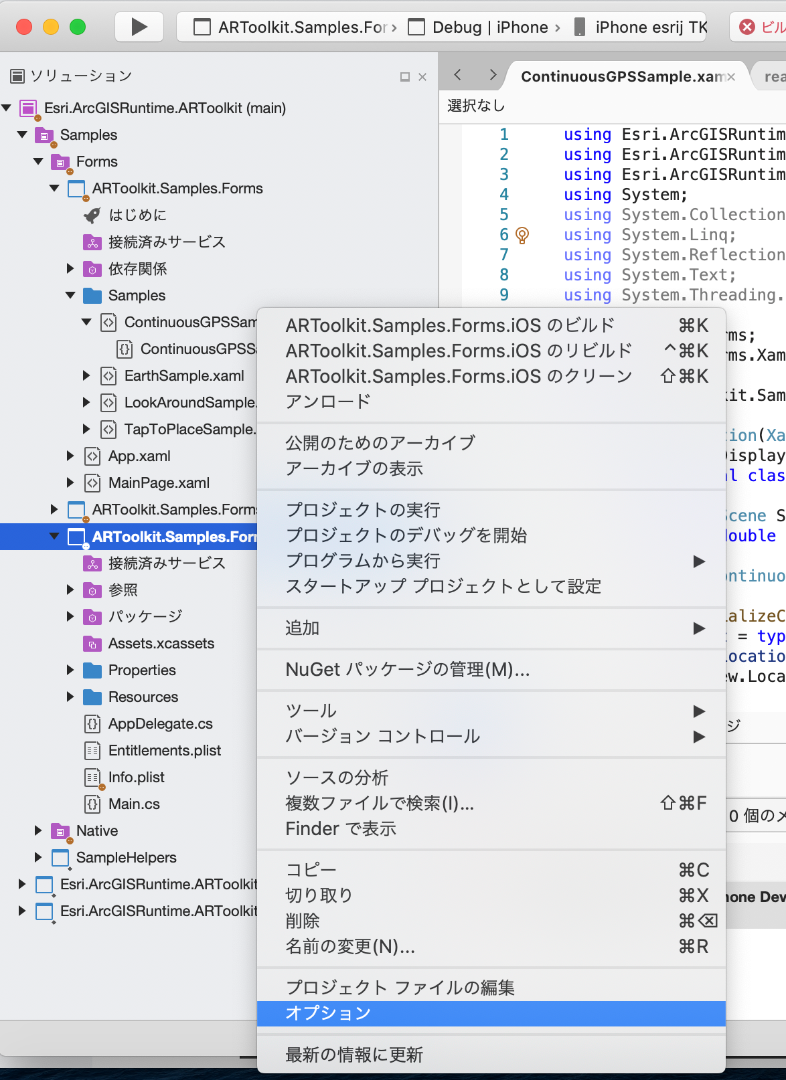
Task: Click the Info.plist file icon
Action: click(x=92, y=778)
